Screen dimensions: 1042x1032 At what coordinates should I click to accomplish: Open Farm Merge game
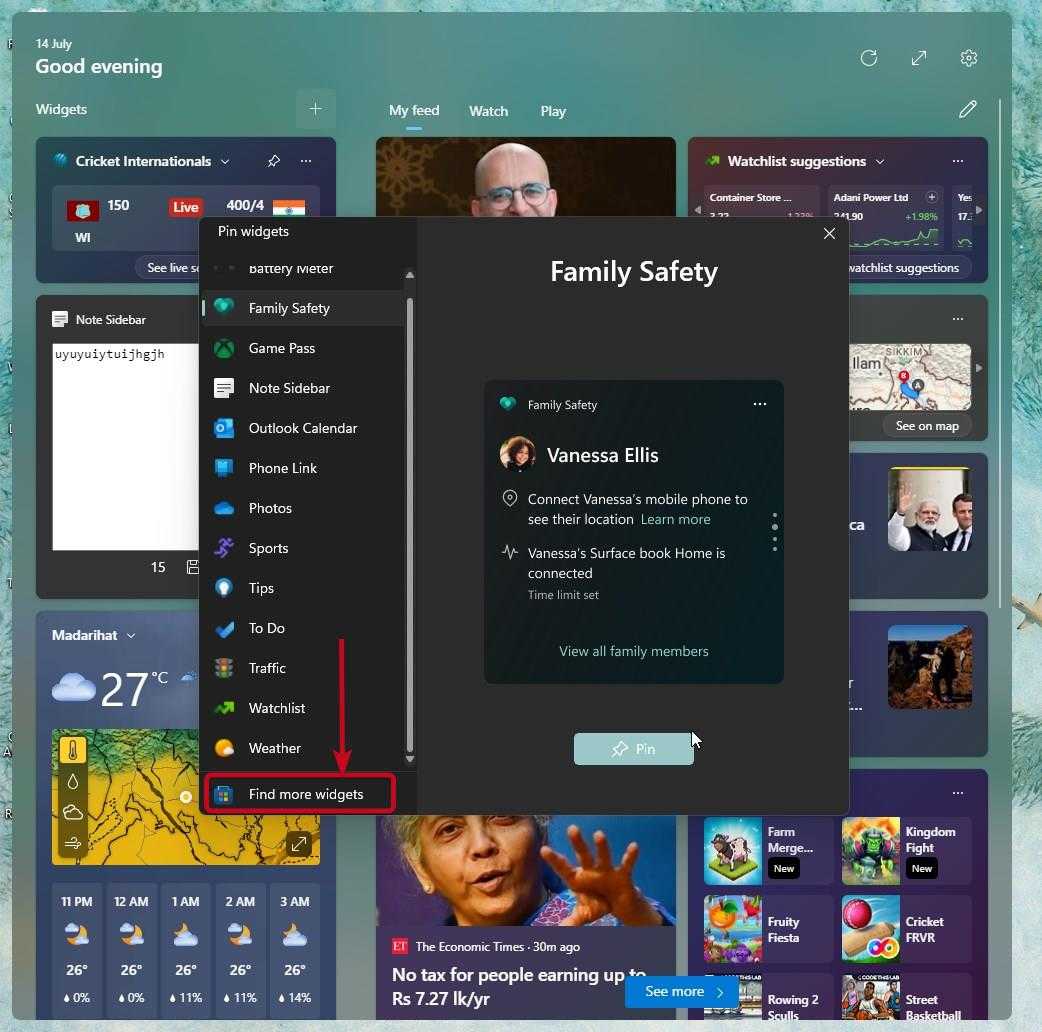[767, 851]
